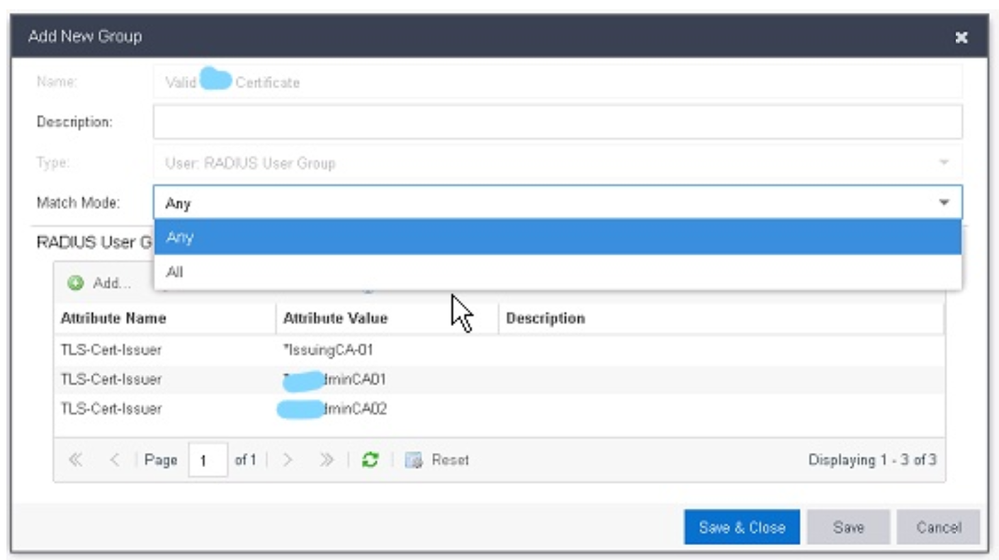Click the Reset grid icon
This screenshot has width=999, height=560.
click(x=414, y=460)
